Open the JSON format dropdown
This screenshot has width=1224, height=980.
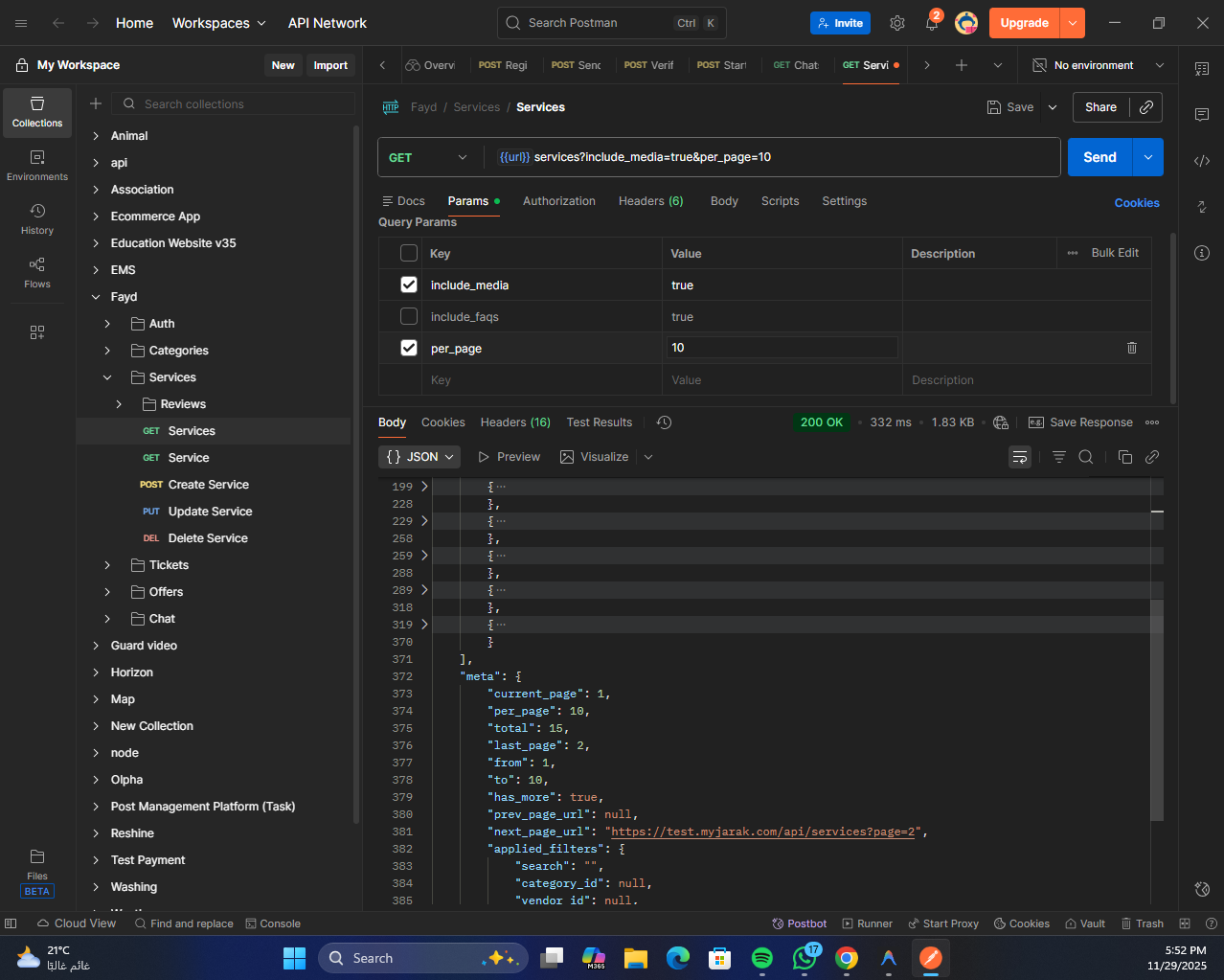point(419,457)
